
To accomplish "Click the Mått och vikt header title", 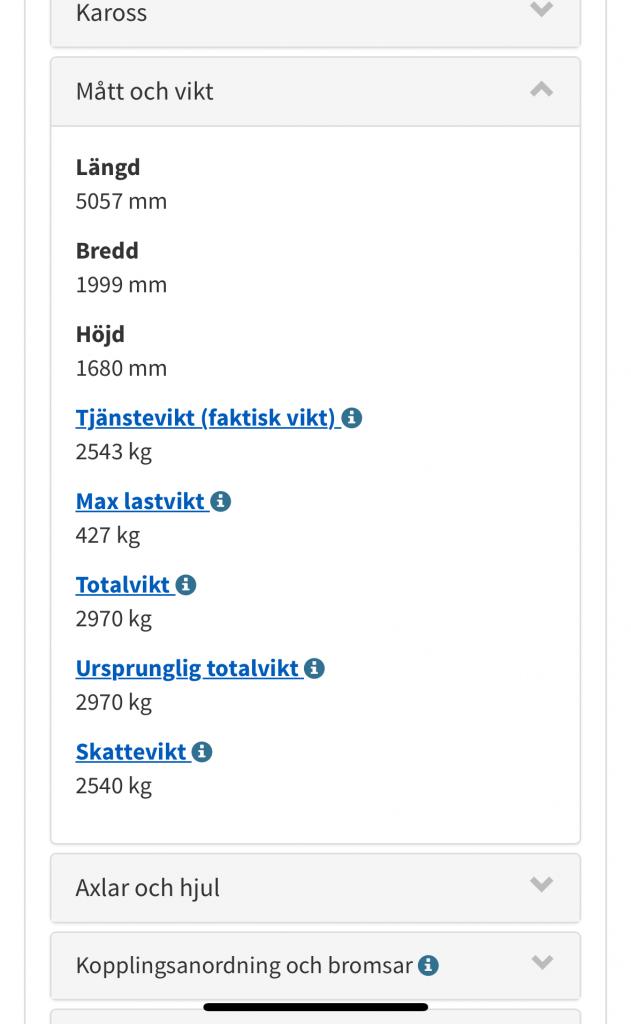I will tap(145, 92).
